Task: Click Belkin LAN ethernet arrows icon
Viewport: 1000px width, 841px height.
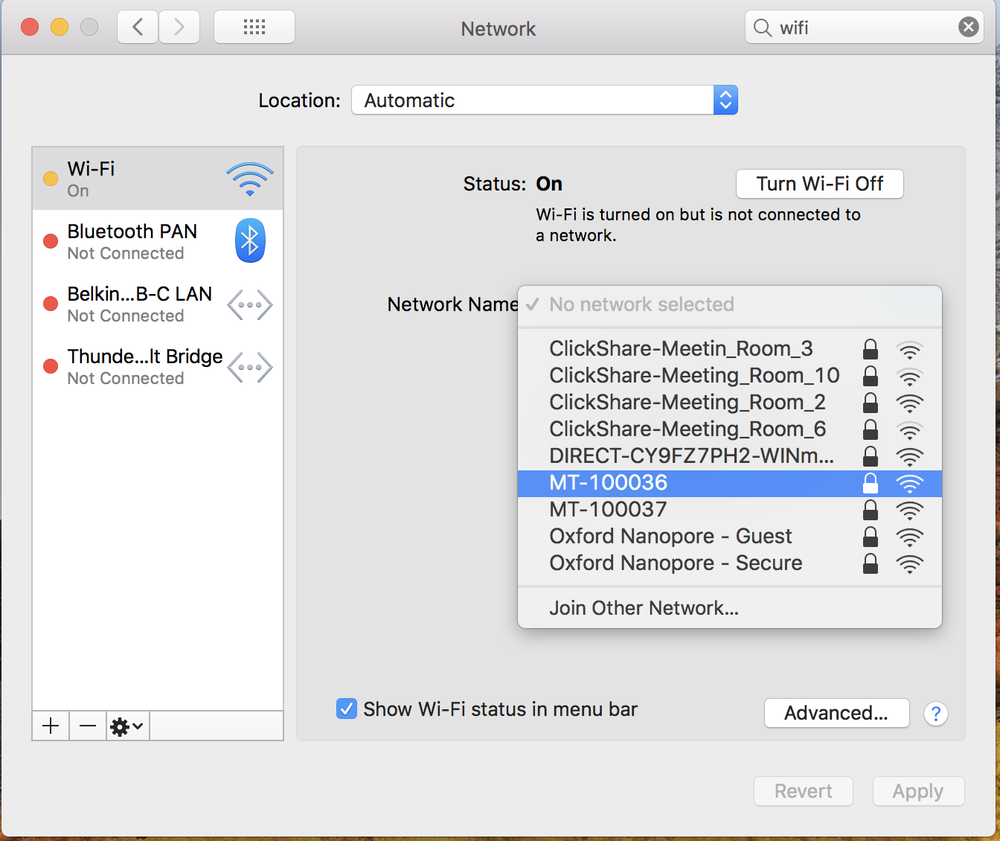Action: [250, 305]
